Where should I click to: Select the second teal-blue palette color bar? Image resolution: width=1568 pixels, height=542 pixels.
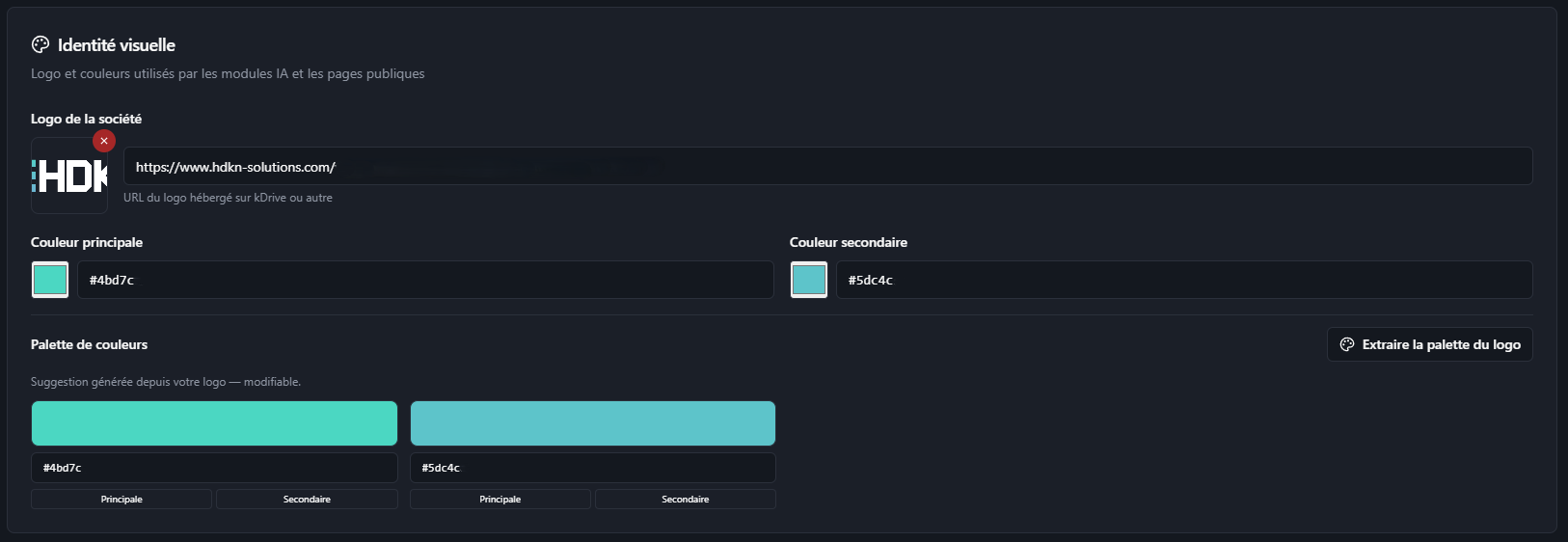pos(593,423)
